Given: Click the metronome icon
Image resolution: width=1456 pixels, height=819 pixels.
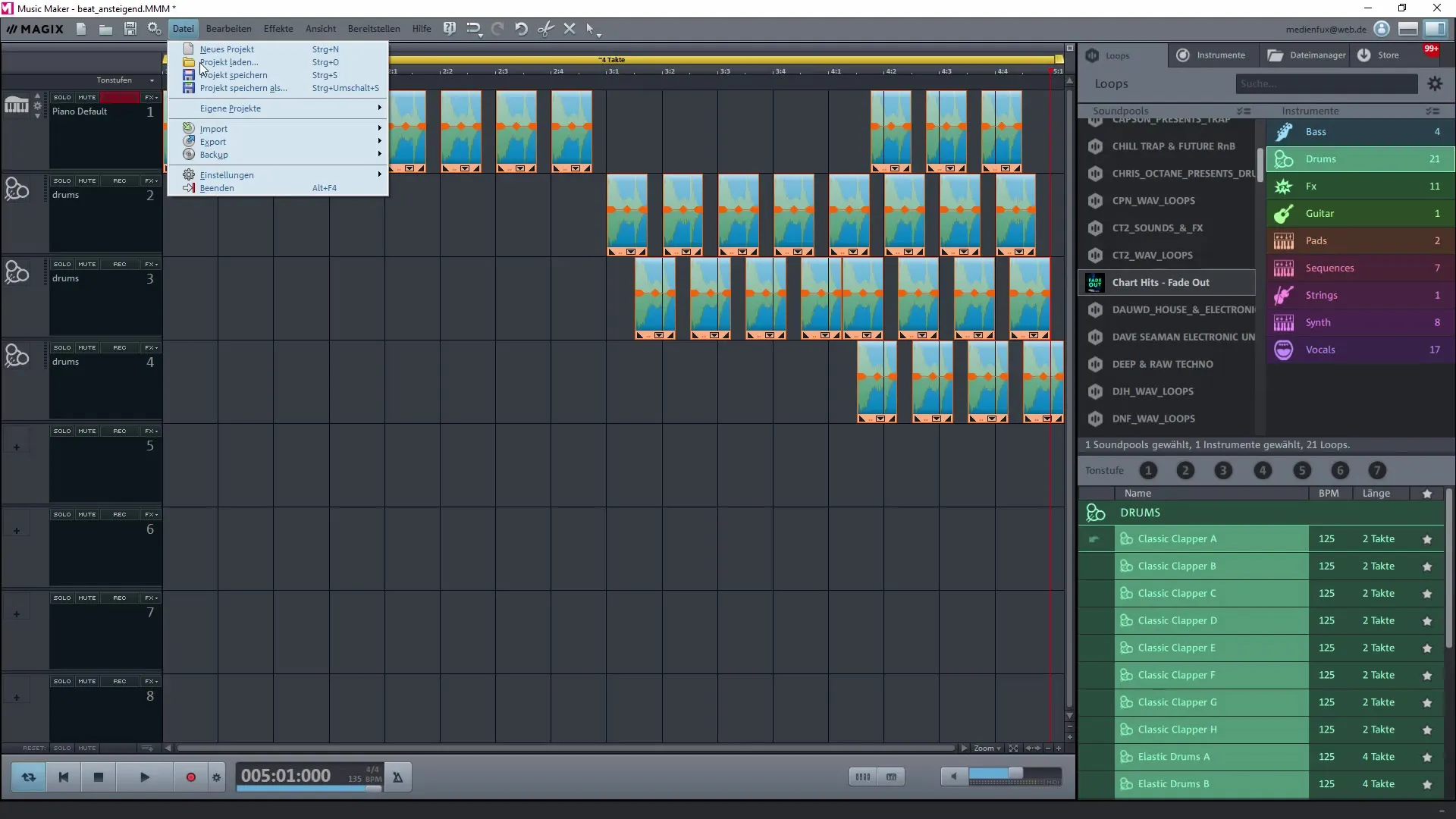Looking at the screenshot, I should [397, 777].
